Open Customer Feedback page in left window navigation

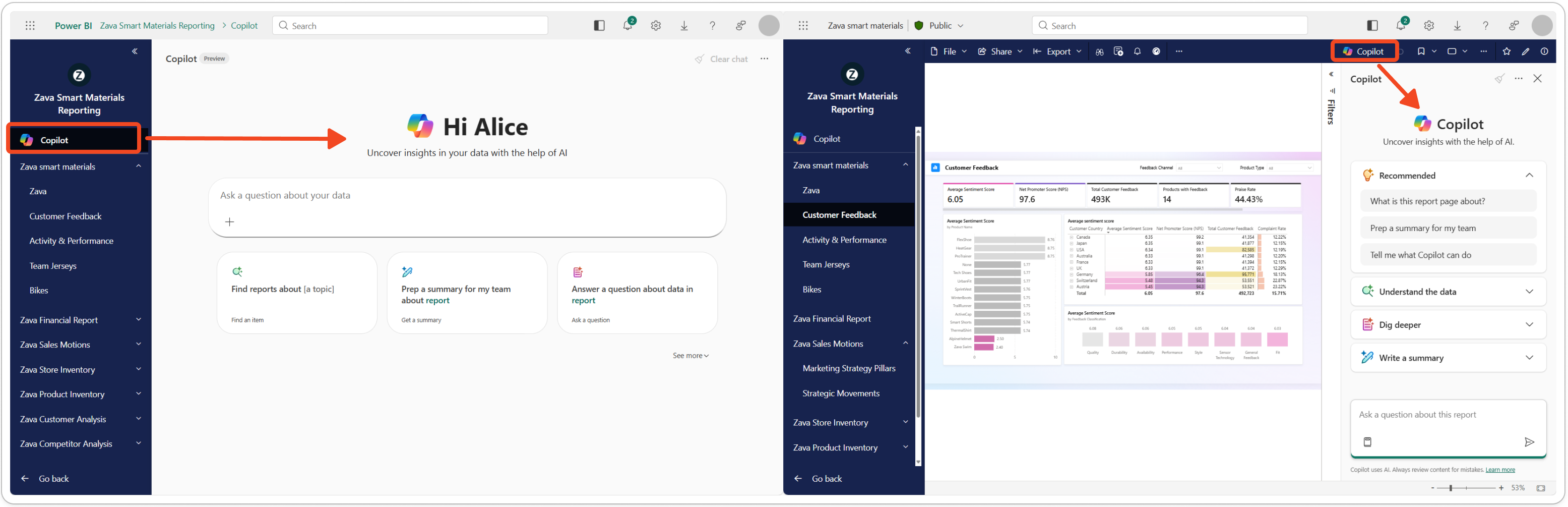[65, 216]
